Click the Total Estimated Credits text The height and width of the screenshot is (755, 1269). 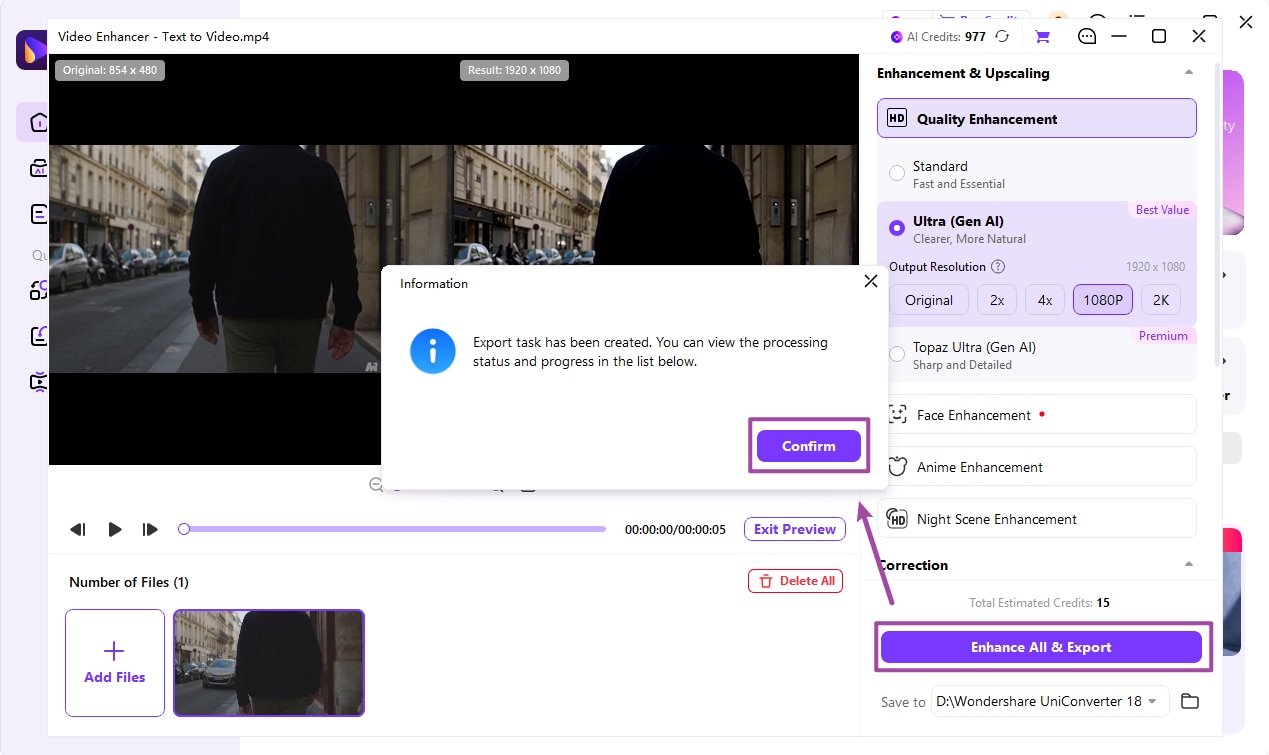tap(1039, 603)
